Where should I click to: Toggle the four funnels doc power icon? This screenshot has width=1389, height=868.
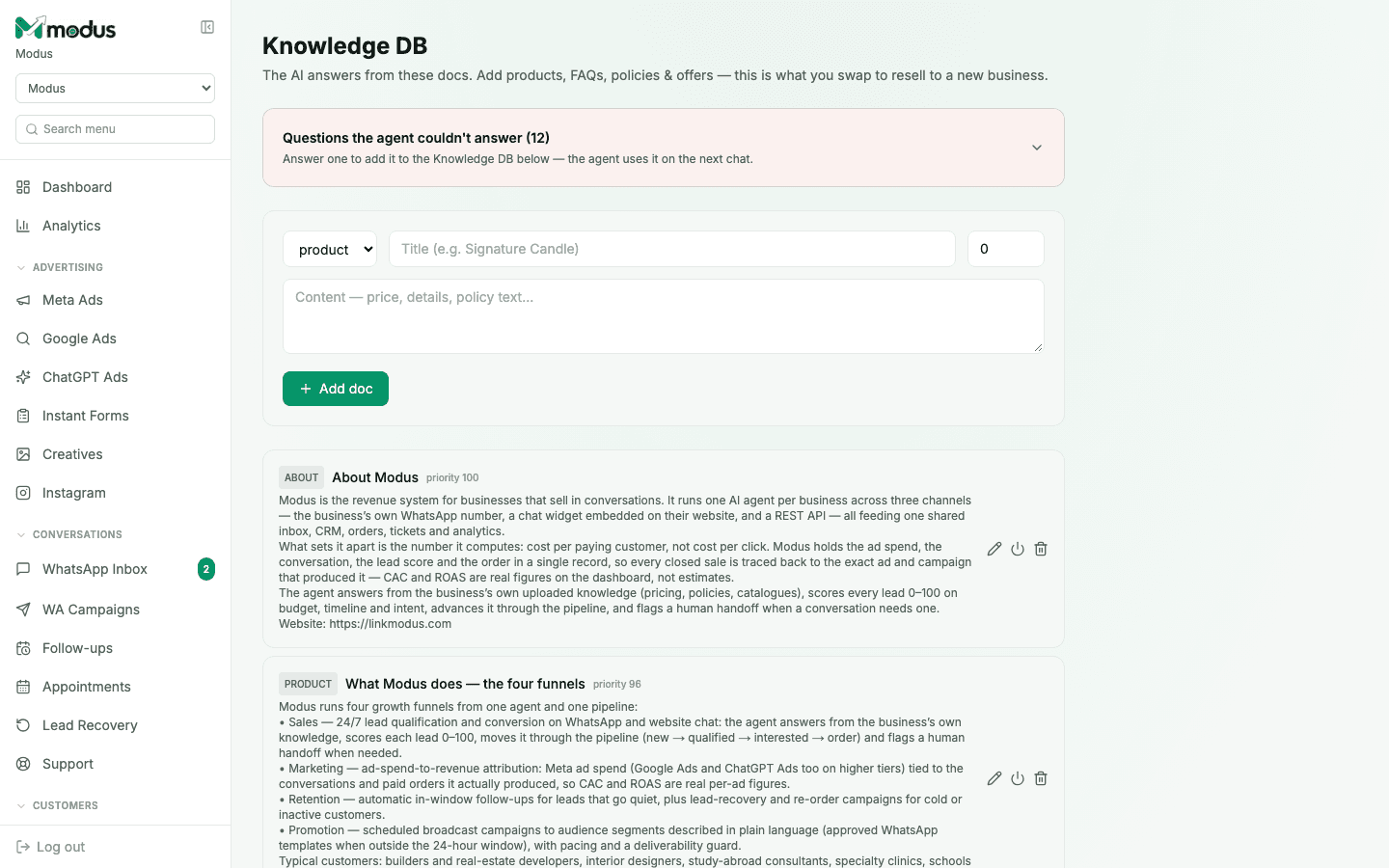[x=1018, y=778]
